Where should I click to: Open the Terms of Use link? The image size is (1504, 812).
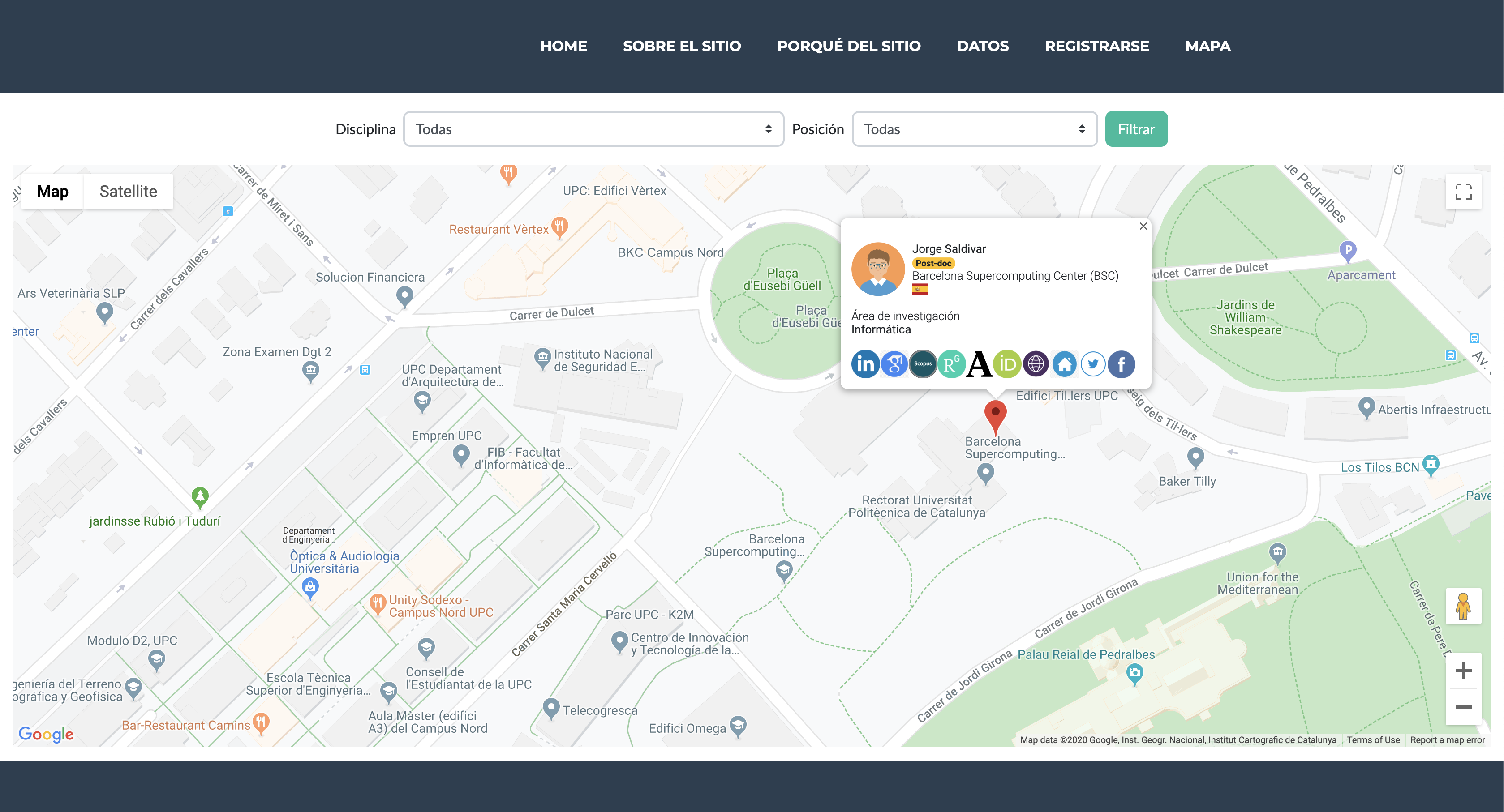1373,739
